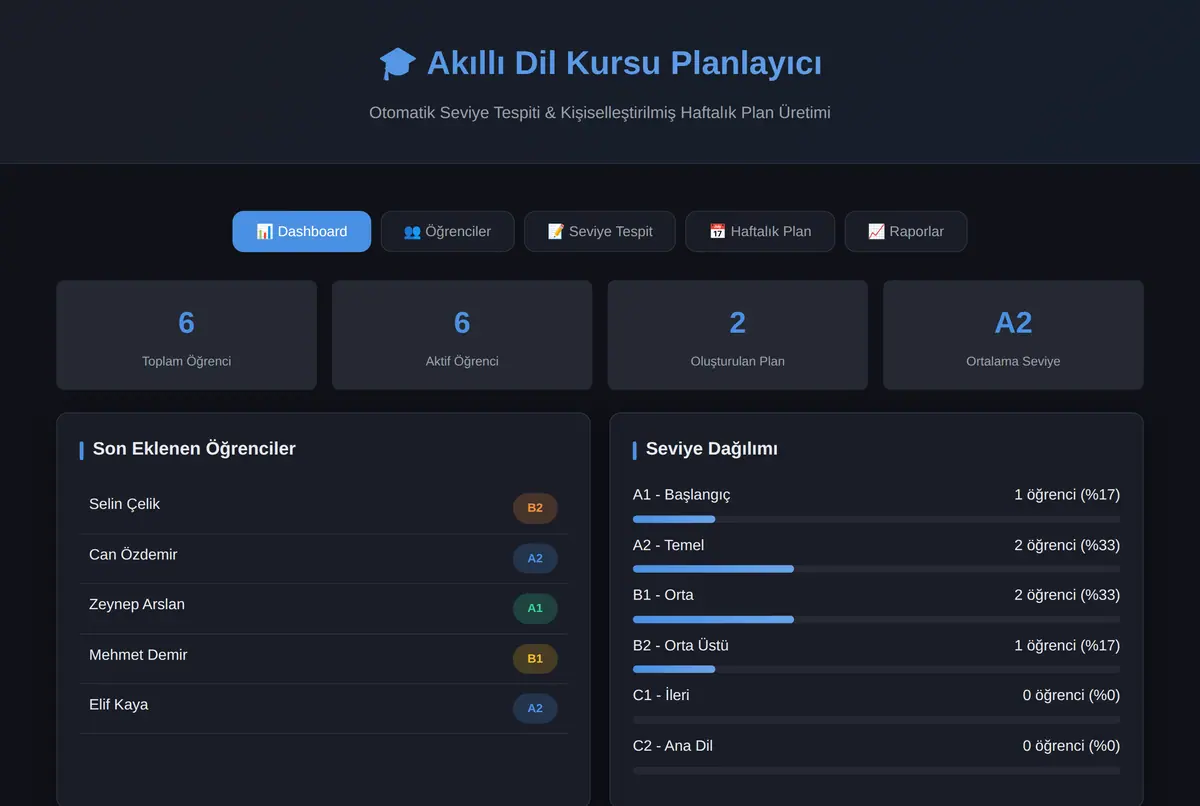This screenshot has width=1200, height=806.
Task: Switch to the Öğrenciler tab
Action: 447,231
